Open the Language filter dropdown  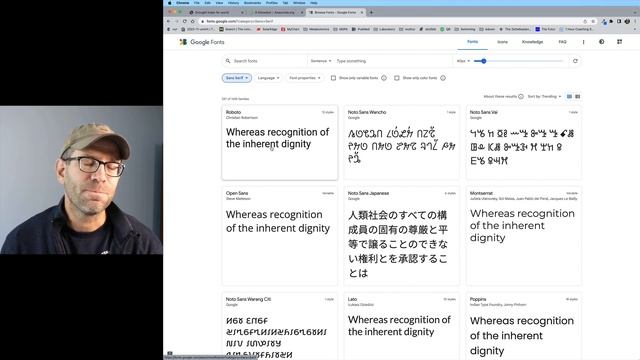[x=269, y=78]
